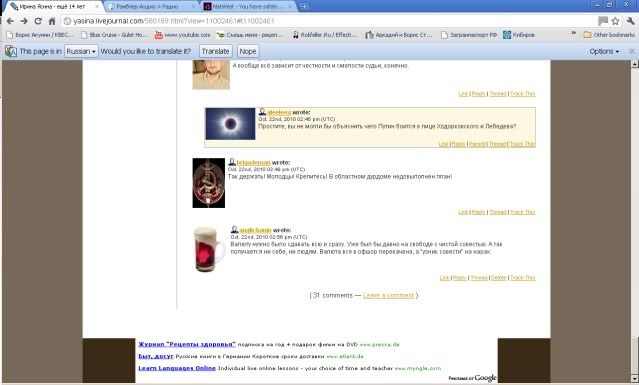
Task: Go to the browser home page icon
Action: pyautogui.click(x=52, y=21)
